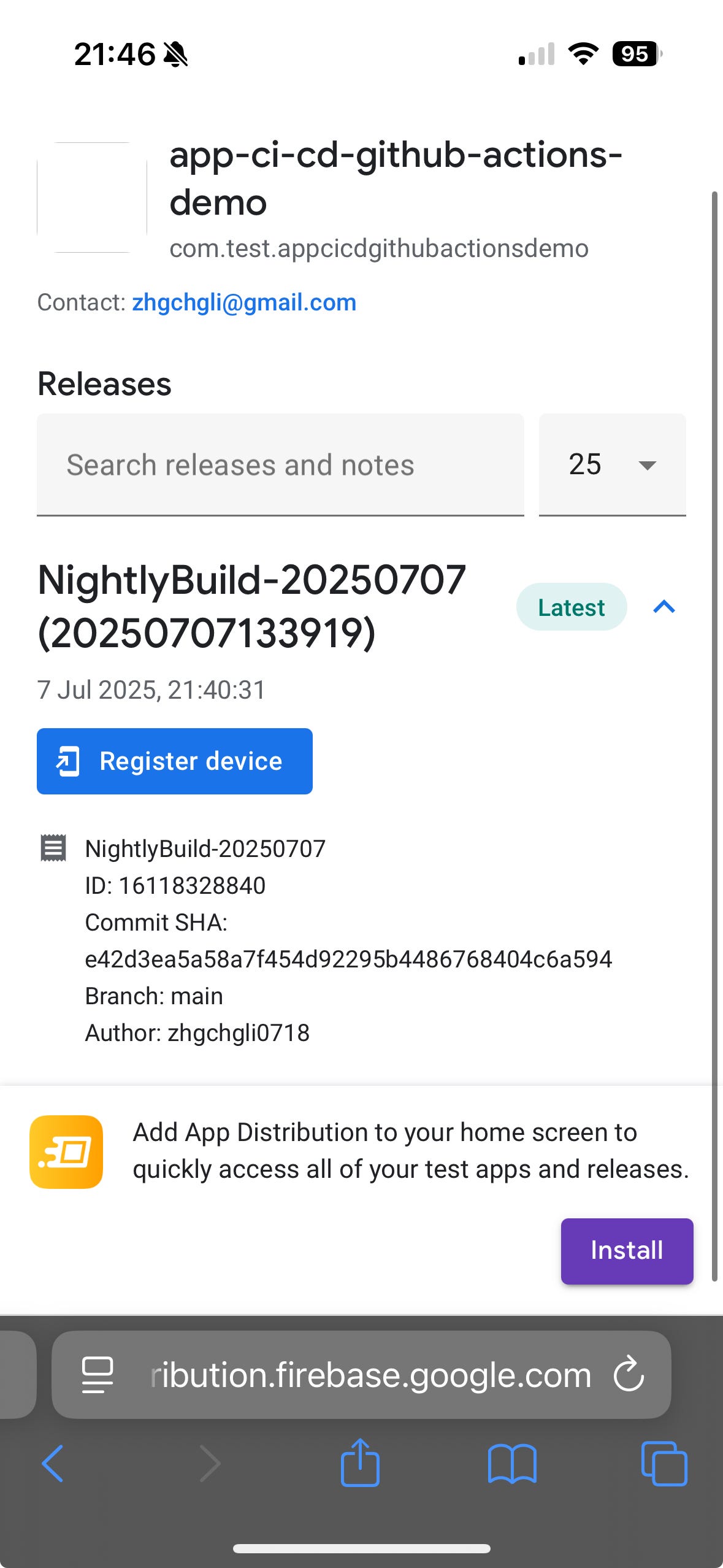Image resolution: width=723 pixels, height=1568 pixels.
Task: Reload the page in the address bar
Action: click(x=629, y=1374)
